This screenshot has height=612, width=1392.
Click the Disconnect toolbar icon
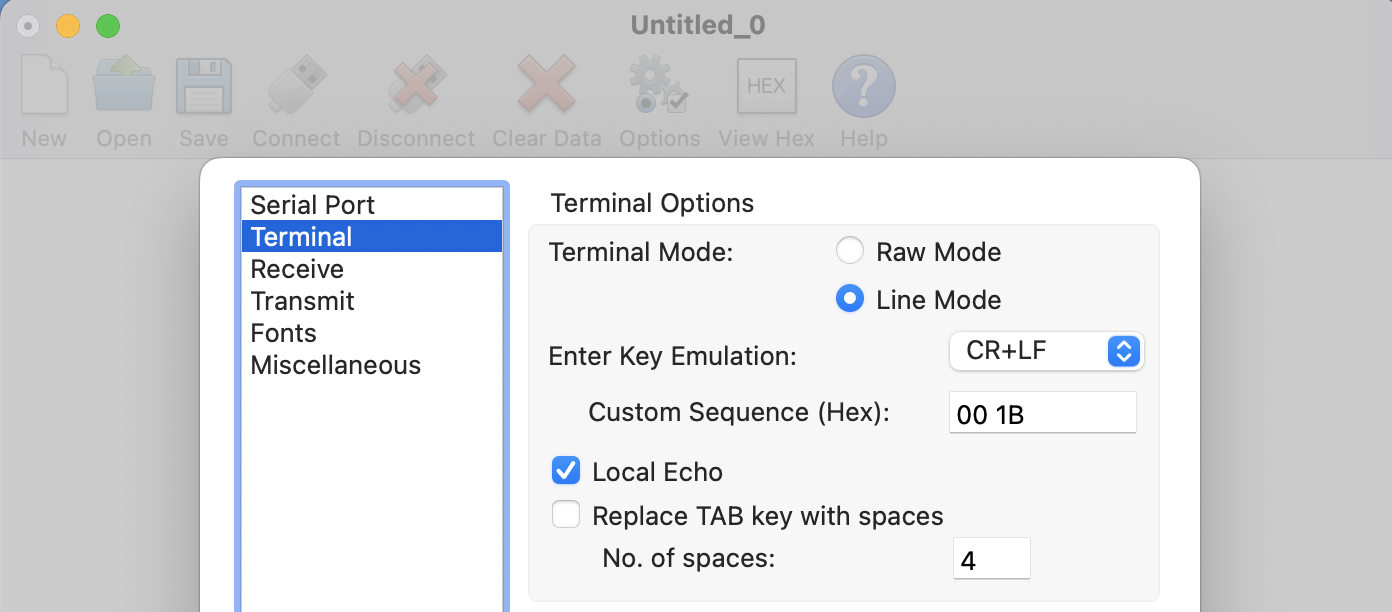416,87
